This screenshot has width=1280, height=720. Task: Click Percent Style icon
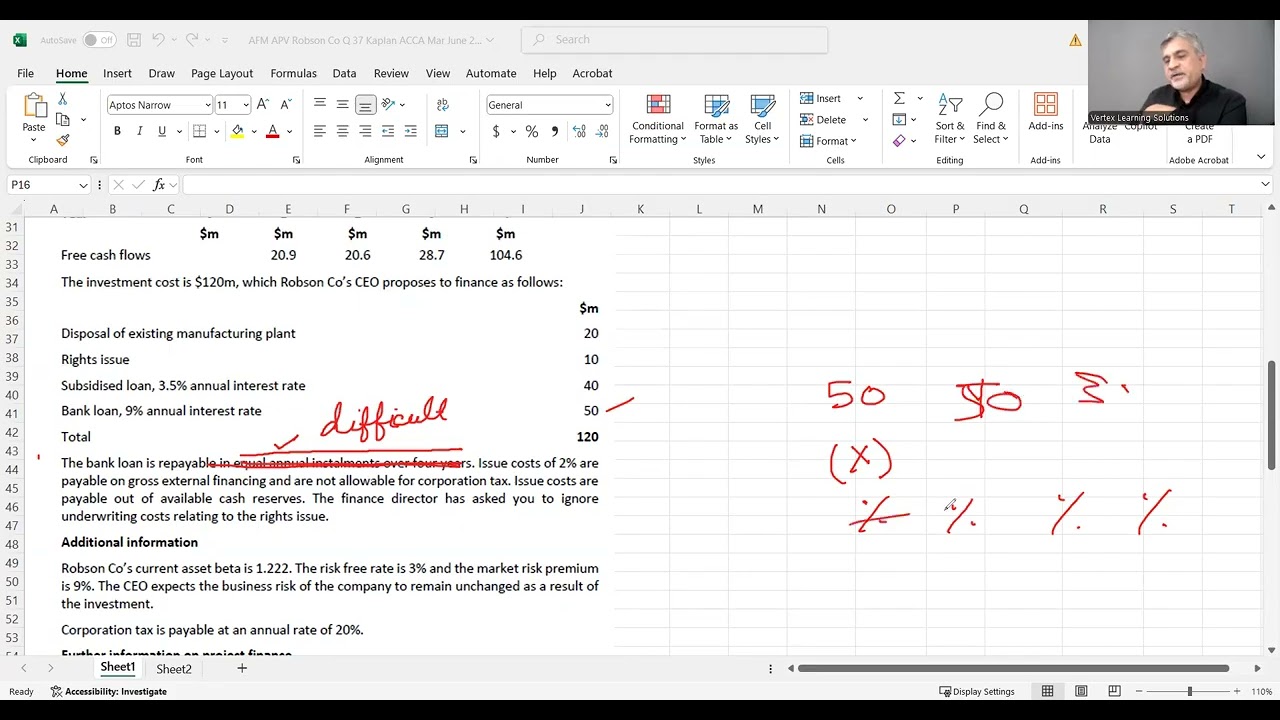tap(531, 131)
